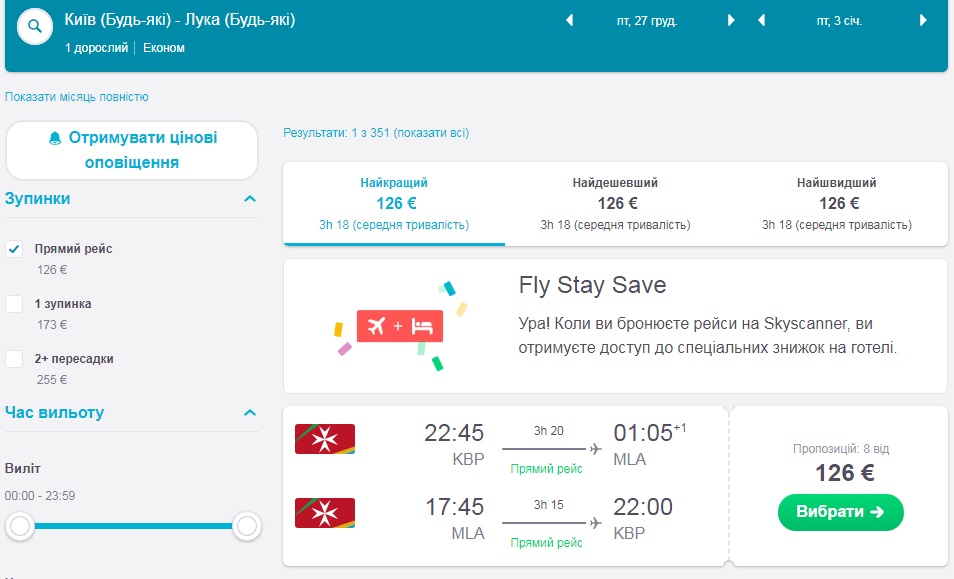Go to next return date
This screenshot has height=579, width=954.
click(922, 20)
